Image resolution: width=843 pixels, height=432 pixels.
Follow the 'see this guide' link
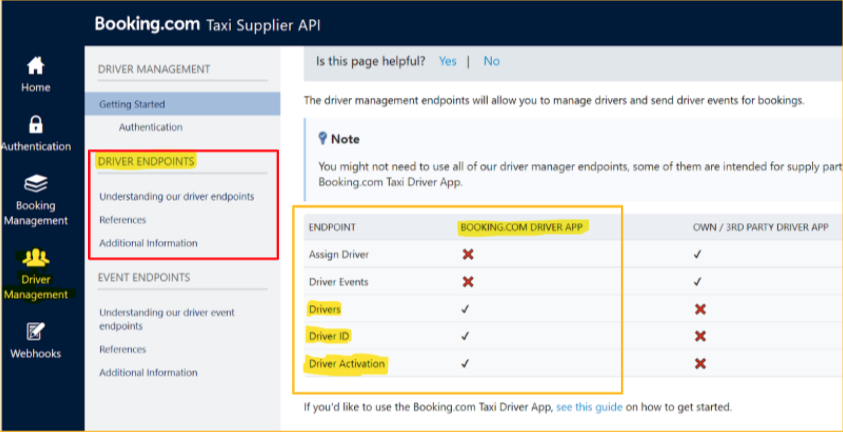coord(589,407)
